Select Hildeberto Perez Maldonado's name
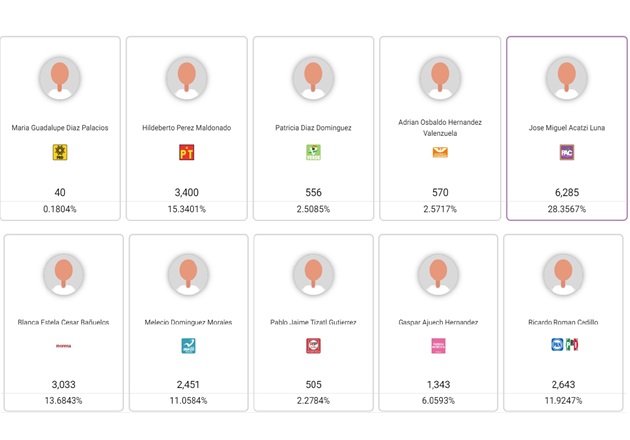The width and height of the screenshot is (630, 440). (x=186, y=128)
